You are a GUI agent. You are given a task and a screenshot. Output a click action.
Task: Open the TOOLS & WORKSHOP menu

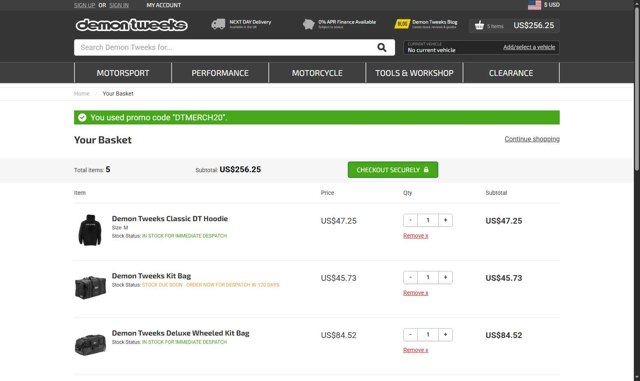pos(414,73)
